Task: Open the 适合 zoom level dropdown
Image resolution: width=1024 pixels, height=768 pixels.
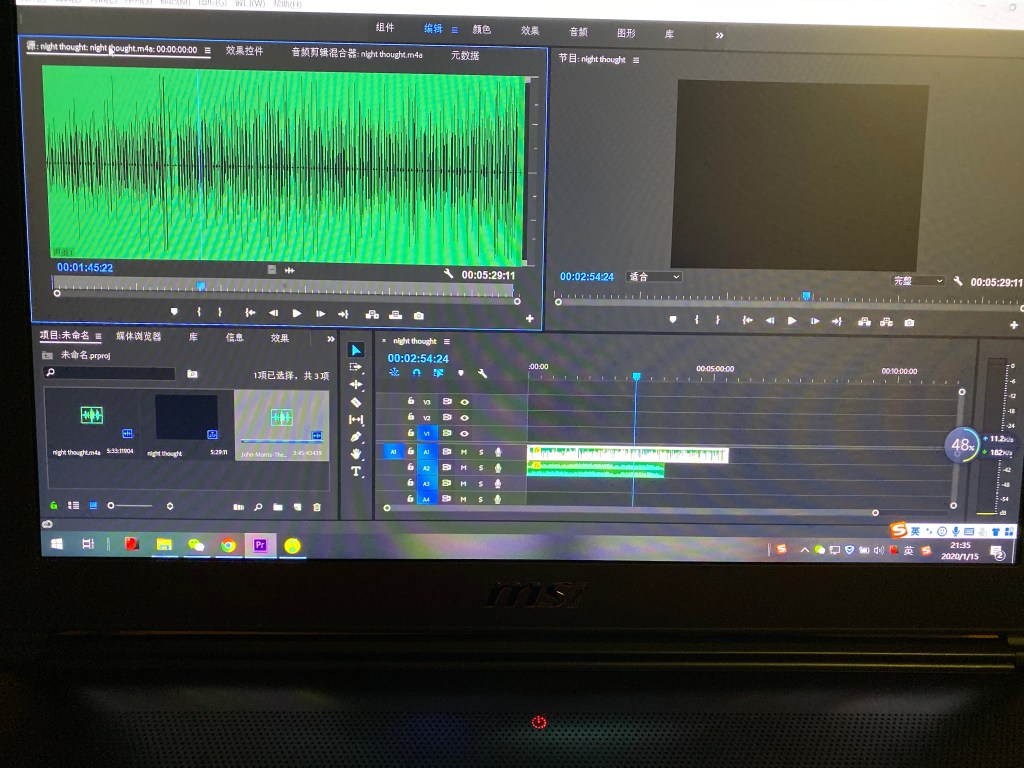Action: (654, 276)
